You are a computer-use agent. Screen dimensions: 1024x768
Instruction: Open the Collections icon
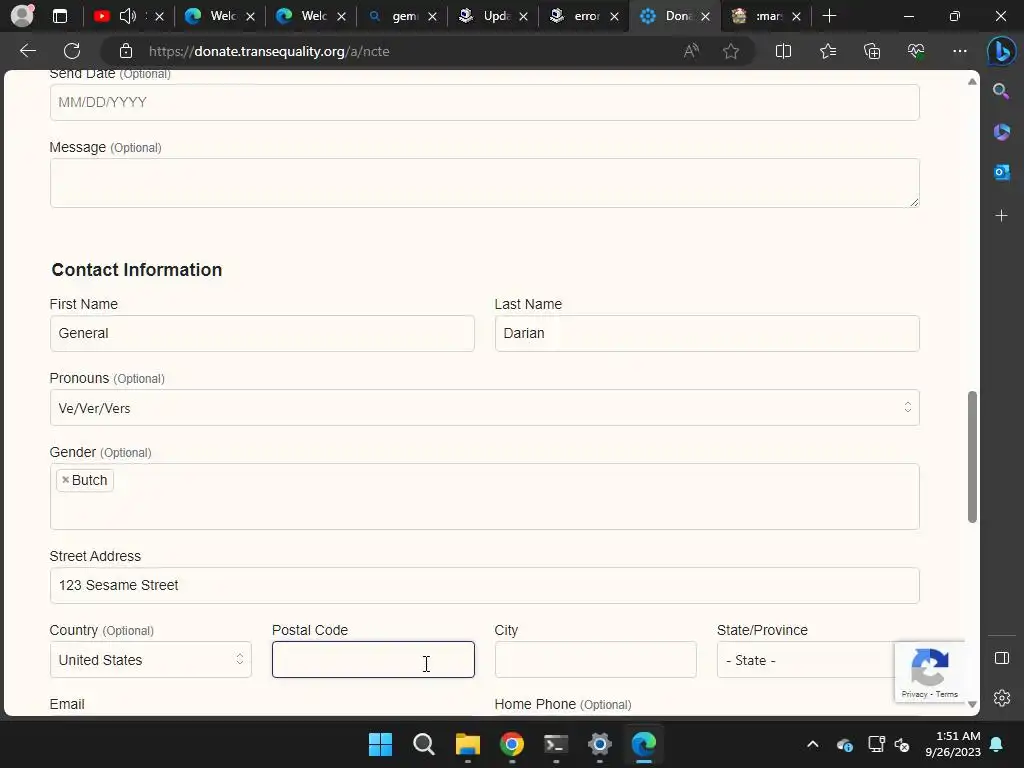click(872, 51)
